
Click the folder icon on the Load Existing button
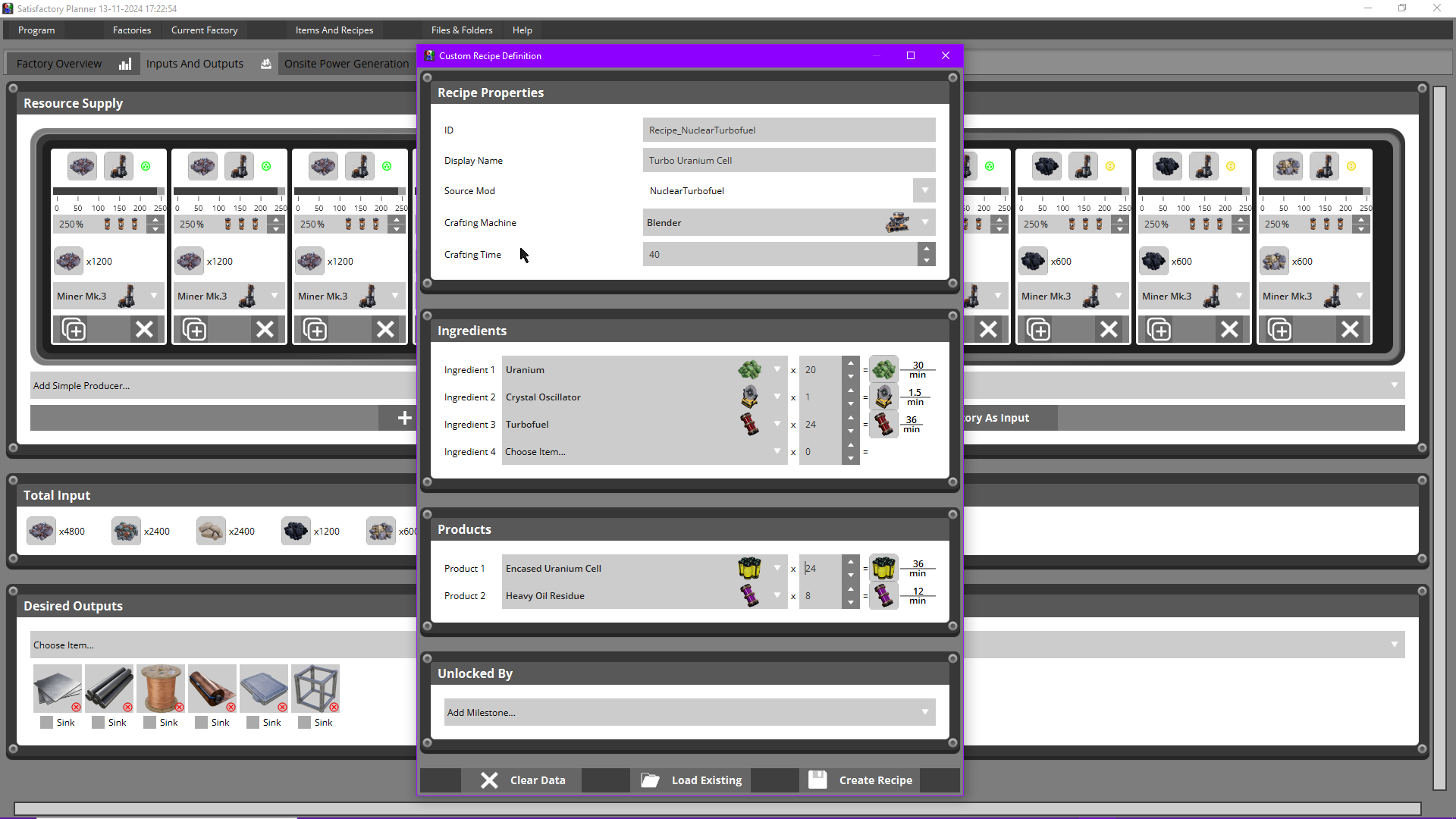pyautogui.click(x=651, y=780)
